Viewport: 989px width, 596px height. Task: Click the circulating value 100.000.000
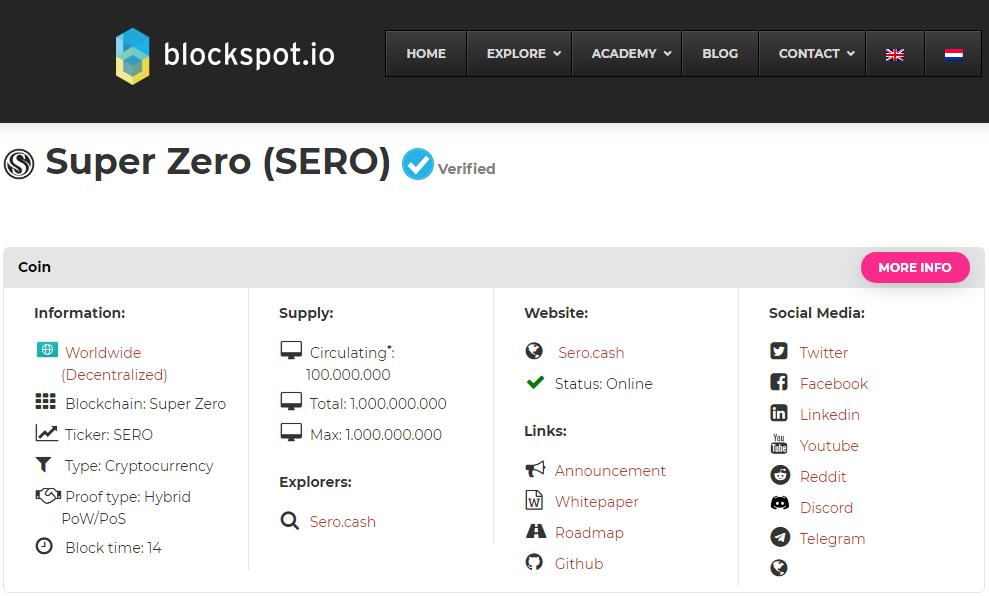coord(348,375)
